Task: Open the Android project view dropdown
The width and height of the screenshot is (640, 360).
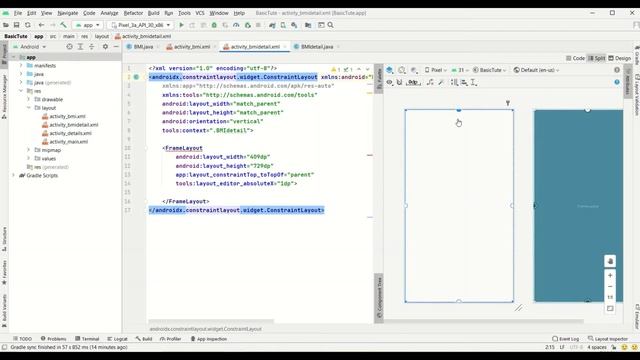Action: click(x=29, y=47)
